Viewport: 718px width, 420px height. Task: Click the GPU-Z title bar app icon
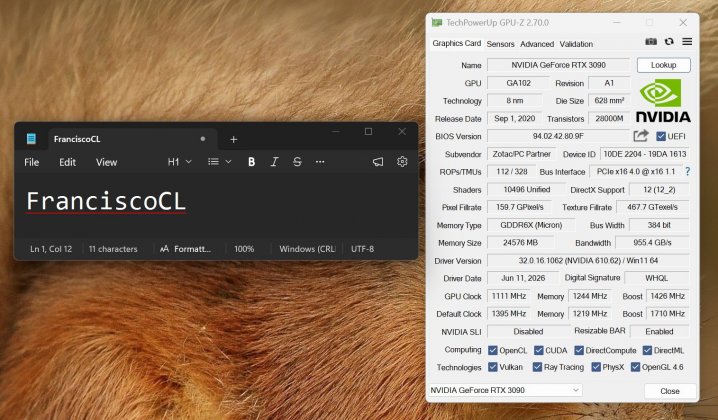(x=437, y=22)
